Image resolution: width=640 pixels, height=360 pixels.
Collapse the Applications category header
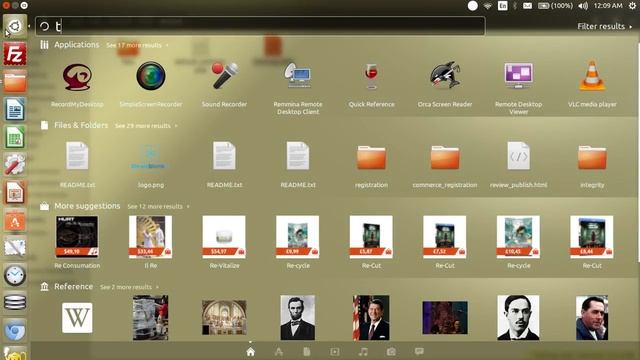pos(76,44)
